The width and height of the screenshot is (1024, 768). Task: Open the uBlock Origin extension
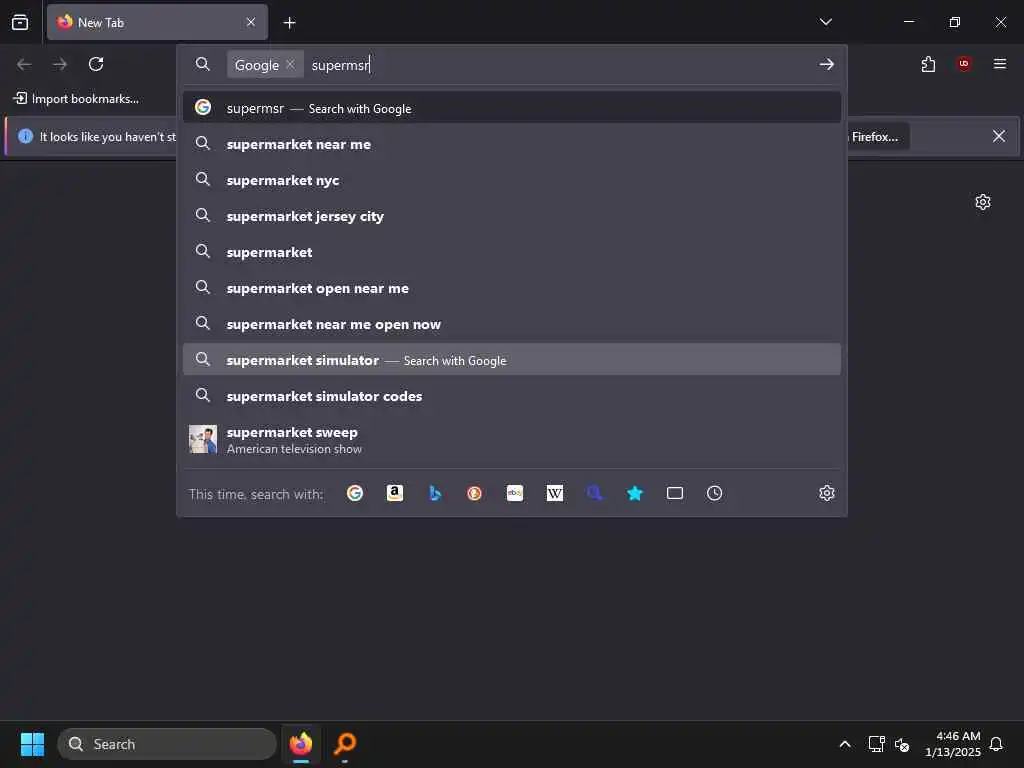(x=964, y=64)
